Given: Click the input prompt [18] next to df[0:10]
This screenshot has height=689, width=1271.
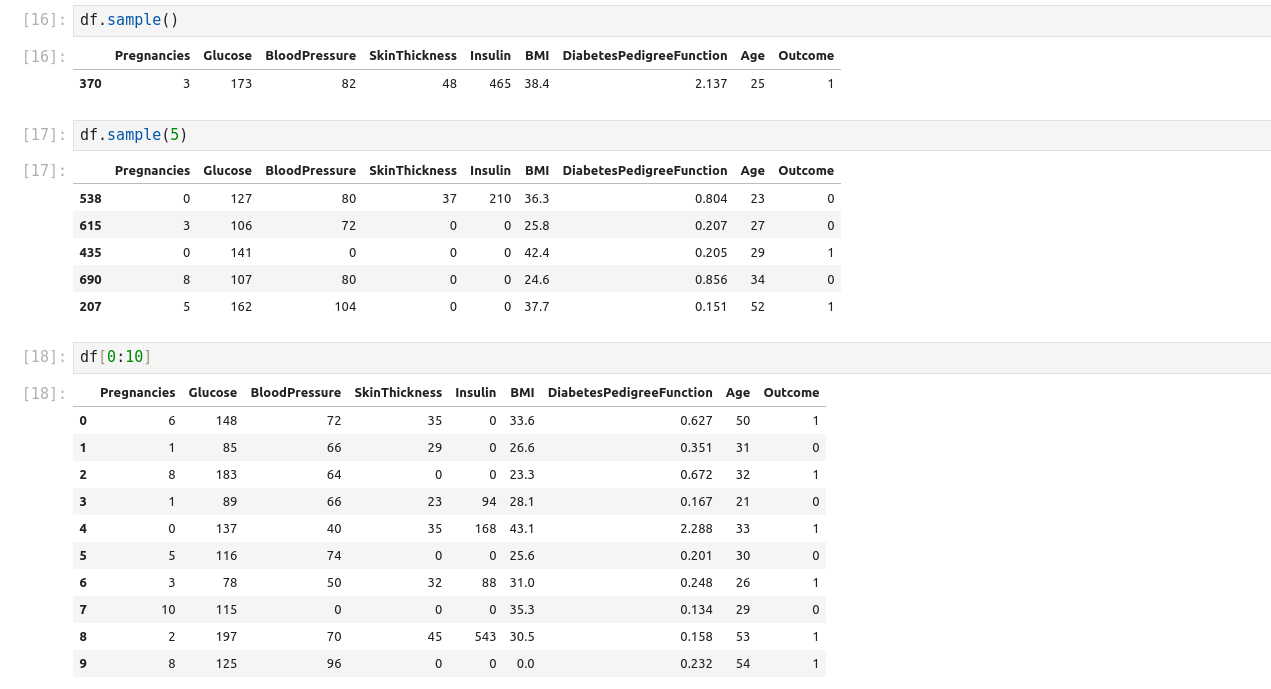Looking at the screenshot, I should pos(44,357).
